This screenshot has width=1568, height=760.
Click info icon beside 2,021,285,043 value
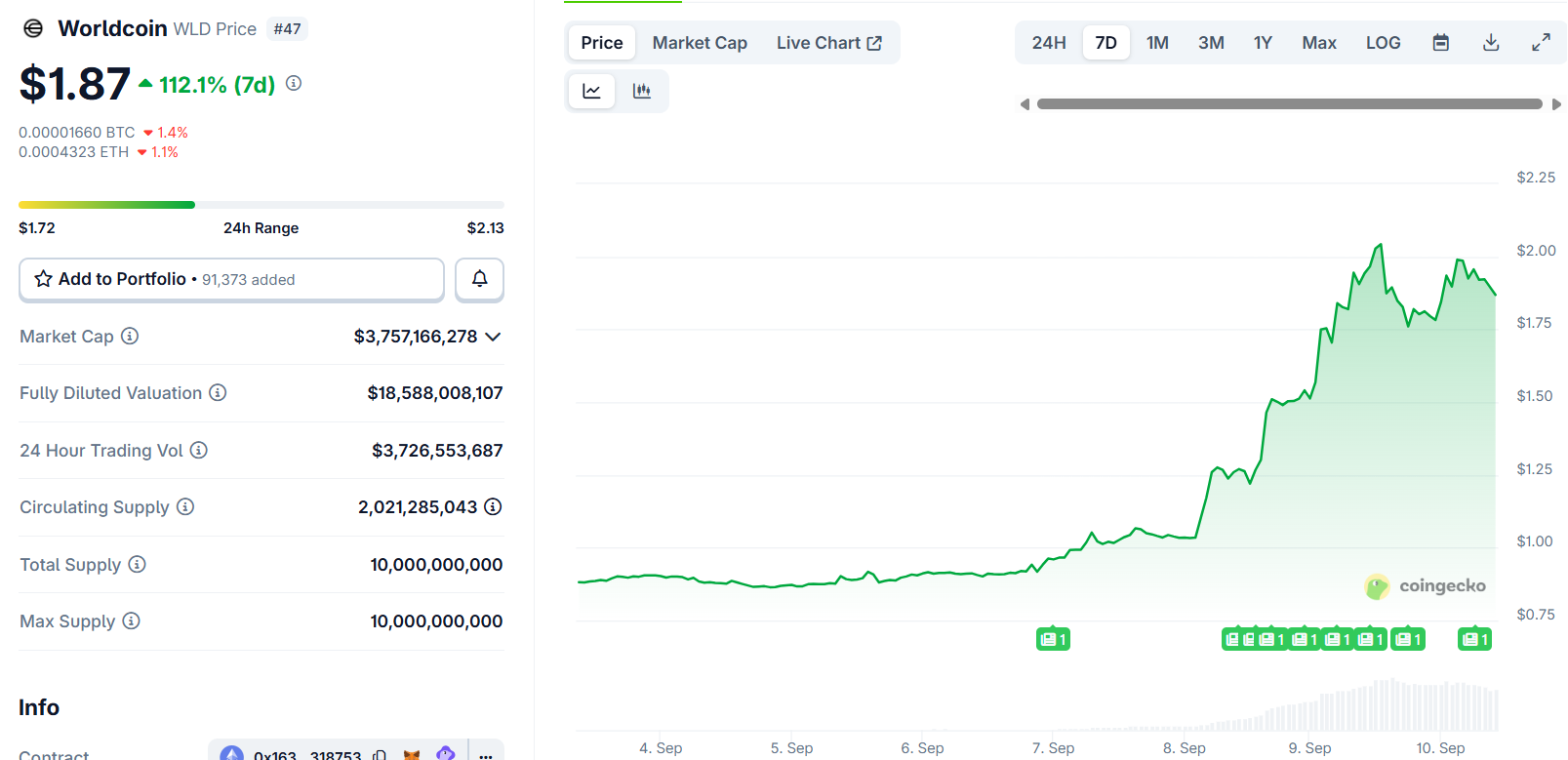493,506
